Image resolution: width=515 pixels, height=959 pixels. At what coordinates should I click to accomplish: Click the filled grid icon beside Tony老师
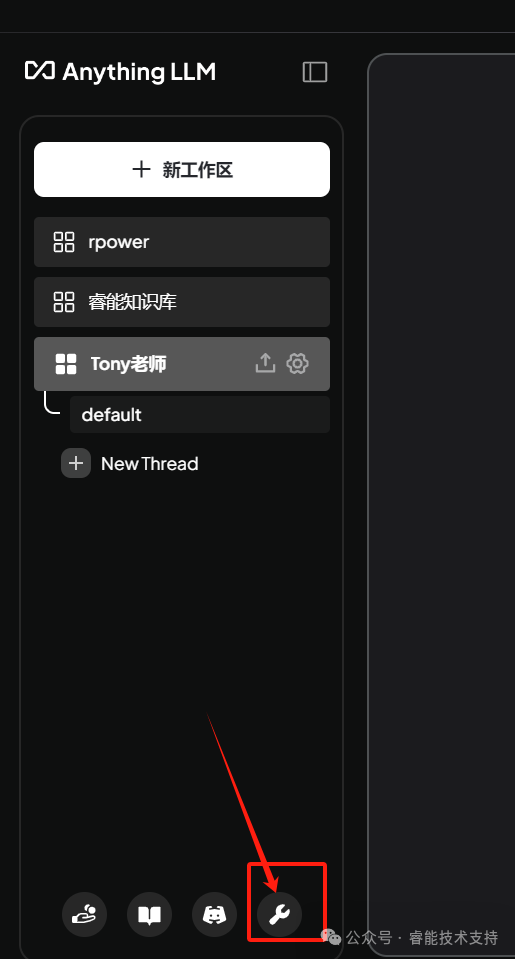point(65,364)
